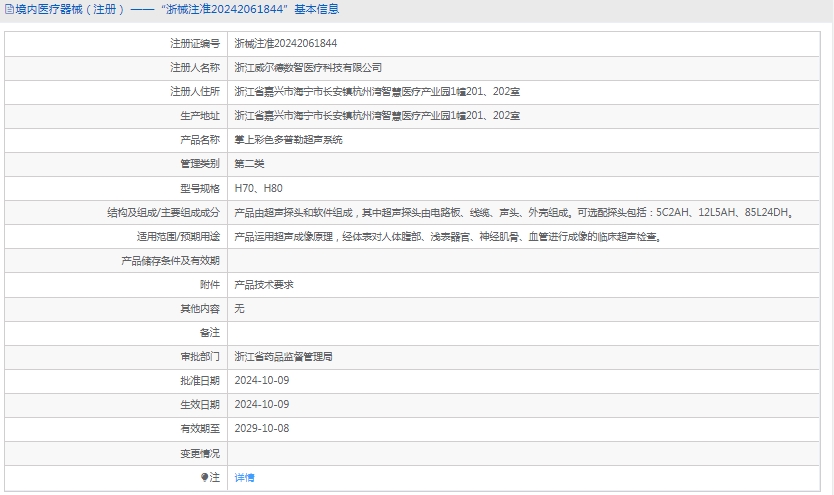Click the 产品储存条件及有效期 label
Image resolution: width=834 pixels, height=495 pixels.
pos(170,261)
